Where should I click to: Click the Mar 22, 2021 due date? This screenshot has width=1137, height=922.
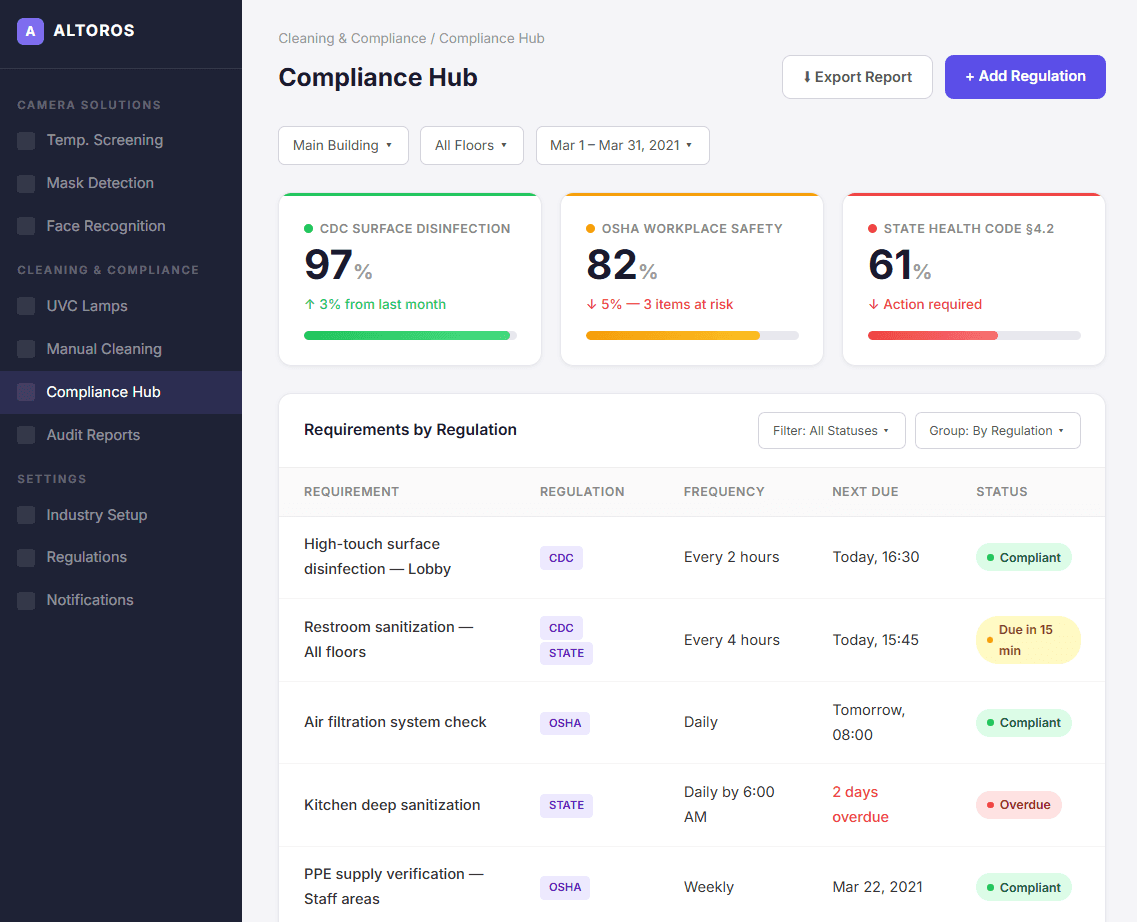[x=877, y=887]
